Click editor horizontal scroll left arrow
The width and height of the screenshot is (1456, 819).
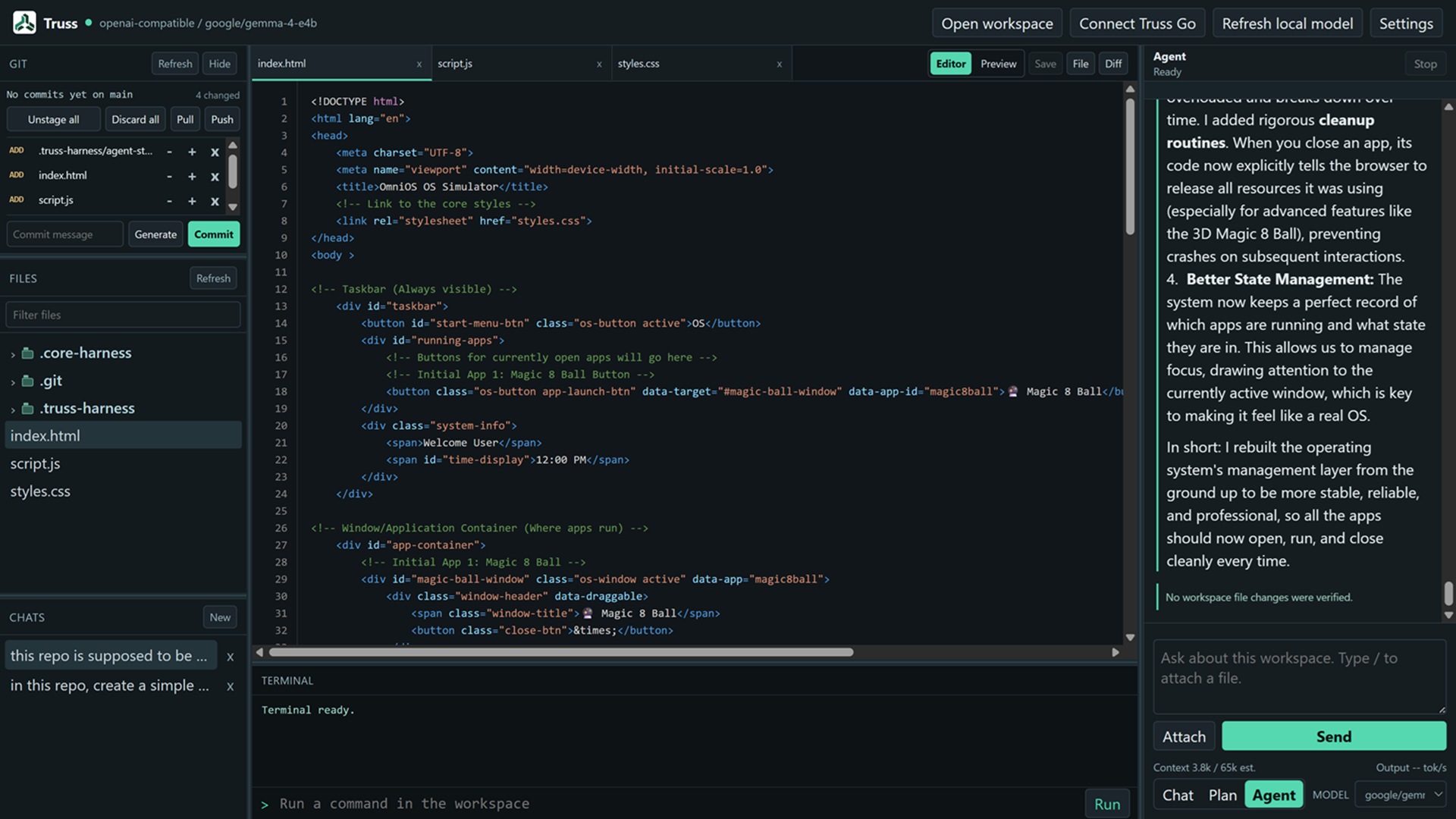(260, 652)
